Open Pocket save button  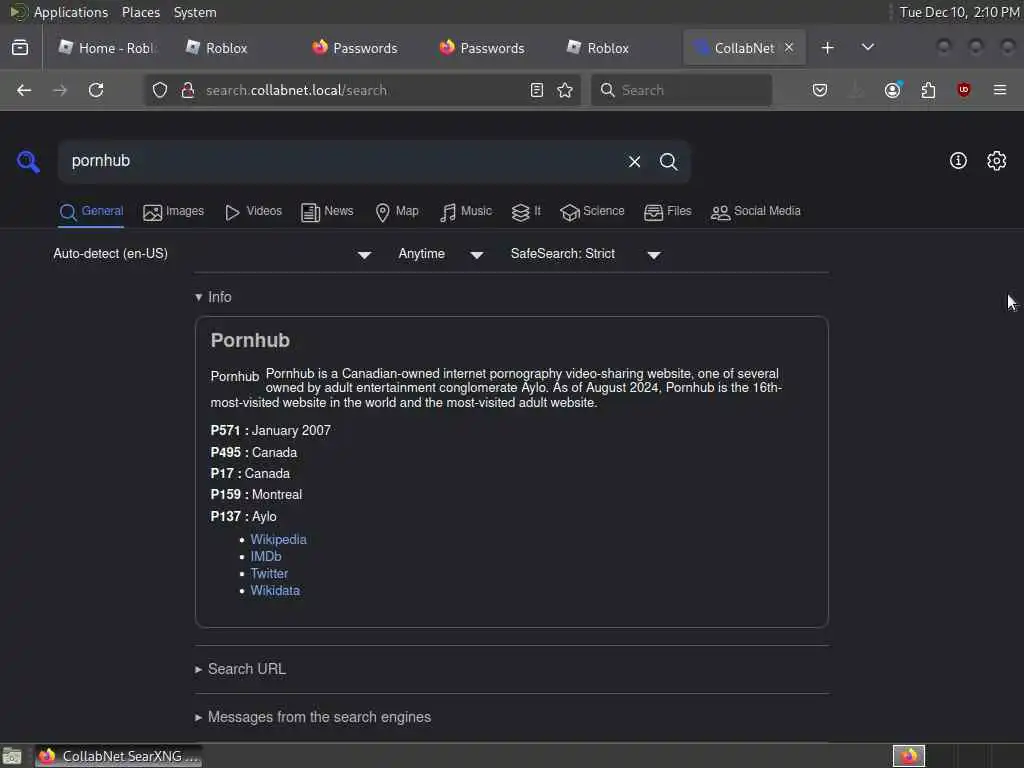click(x=820, y=90)
